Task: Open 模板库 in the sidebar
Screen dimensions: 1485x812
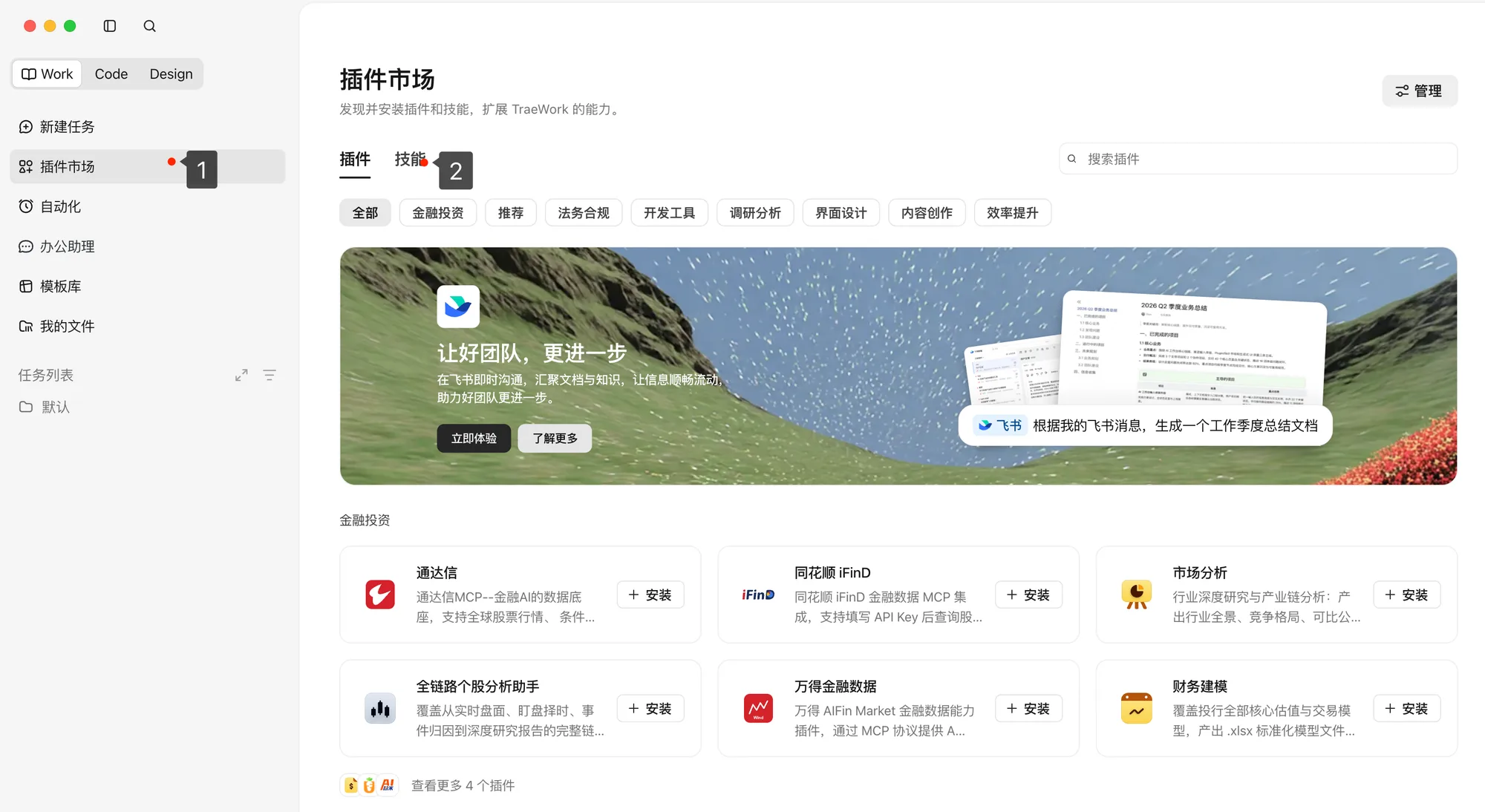Action: tap(147, 287)
